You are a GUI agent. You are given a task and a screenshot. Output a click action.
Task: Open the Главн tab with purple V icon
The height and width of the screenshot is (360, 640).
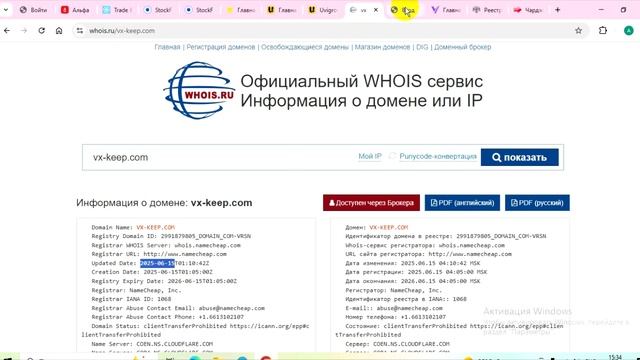[x=445, y=10]
